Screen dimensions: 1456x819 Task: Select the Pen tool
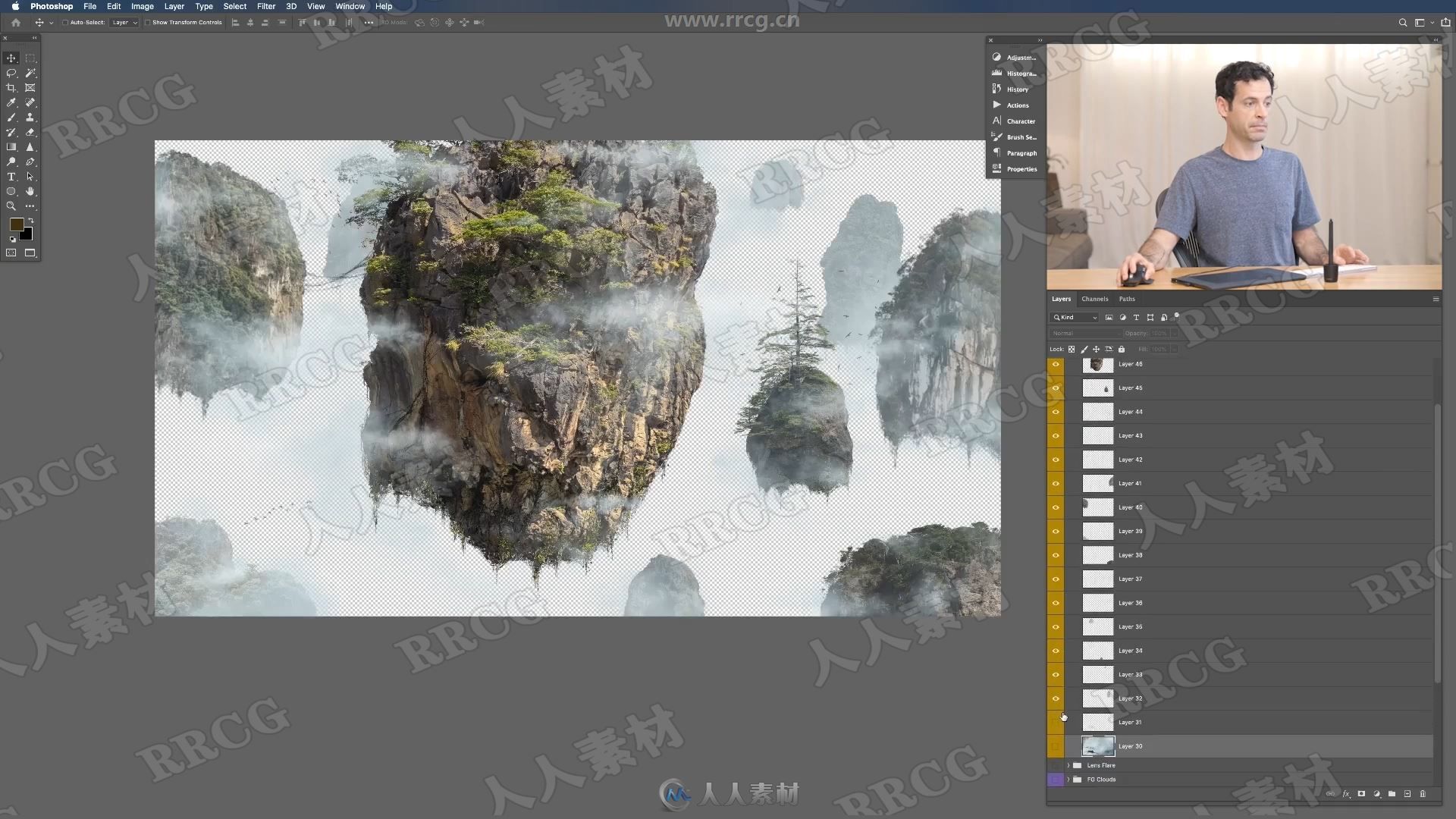coord(30,162)
